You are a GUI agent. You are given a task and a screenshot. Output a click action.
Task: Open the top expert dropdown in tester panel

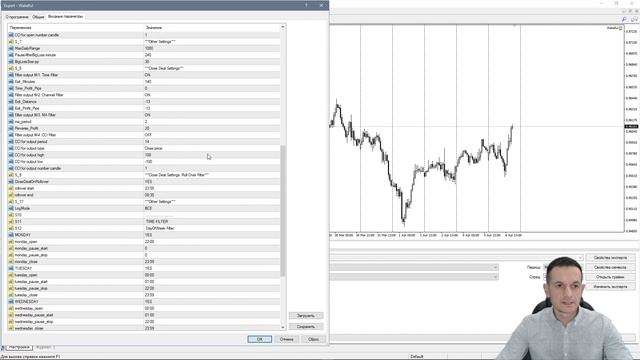580,258
